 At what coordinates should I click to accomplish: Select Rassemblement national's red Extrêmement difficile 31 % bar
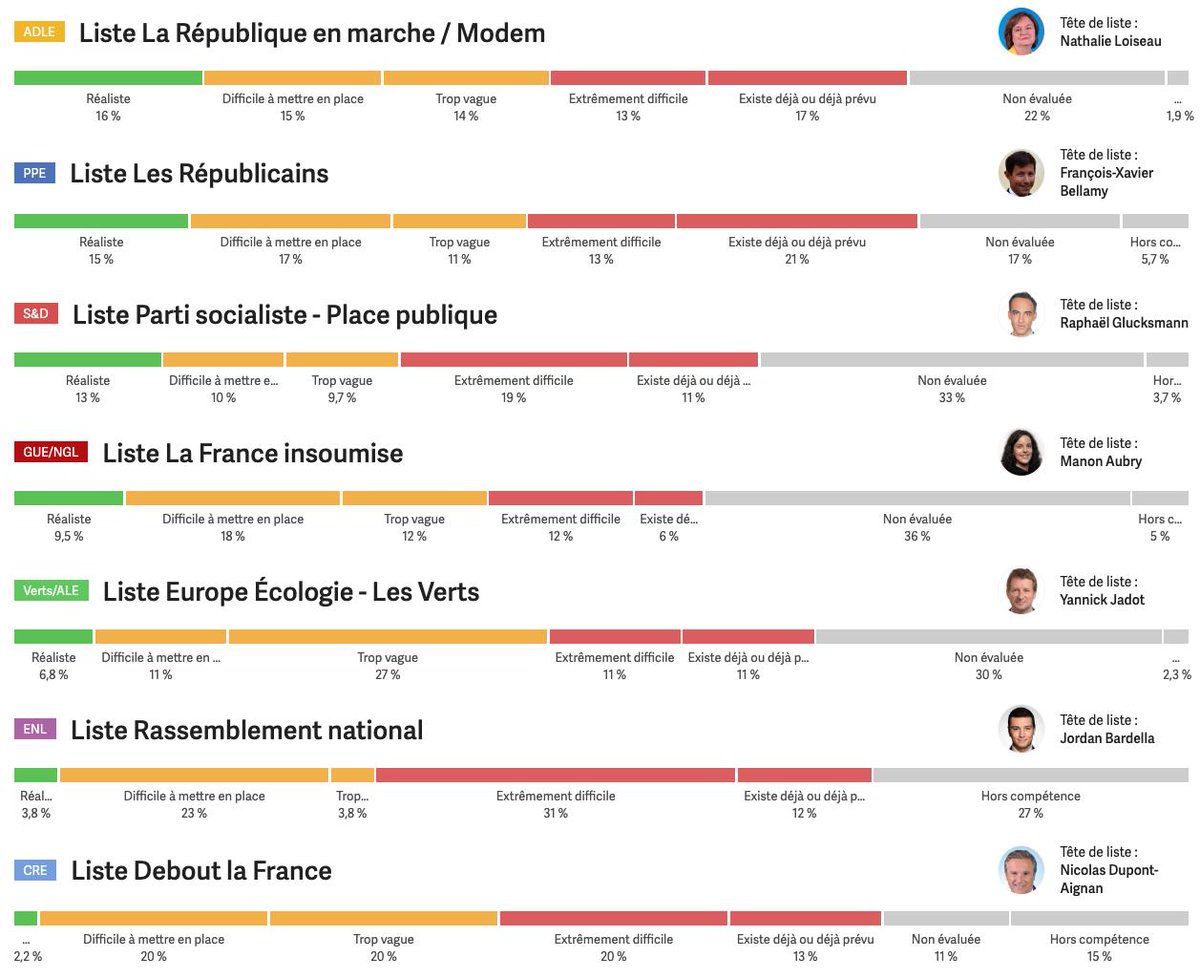coord(555,775)
